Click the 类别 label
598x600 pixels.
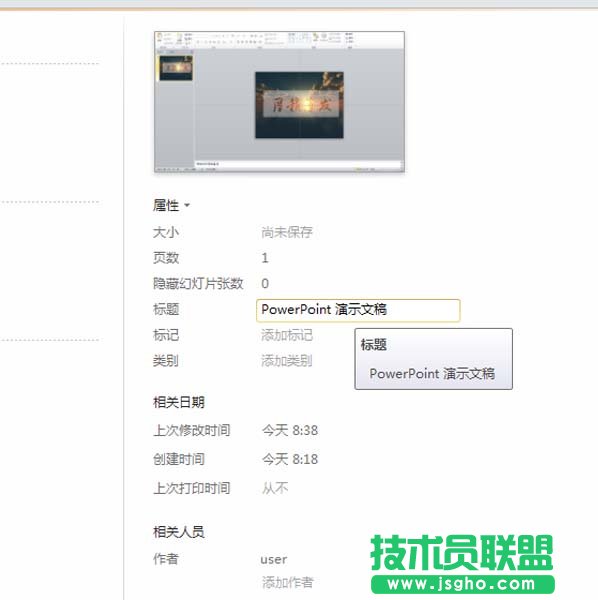[166, 361]
